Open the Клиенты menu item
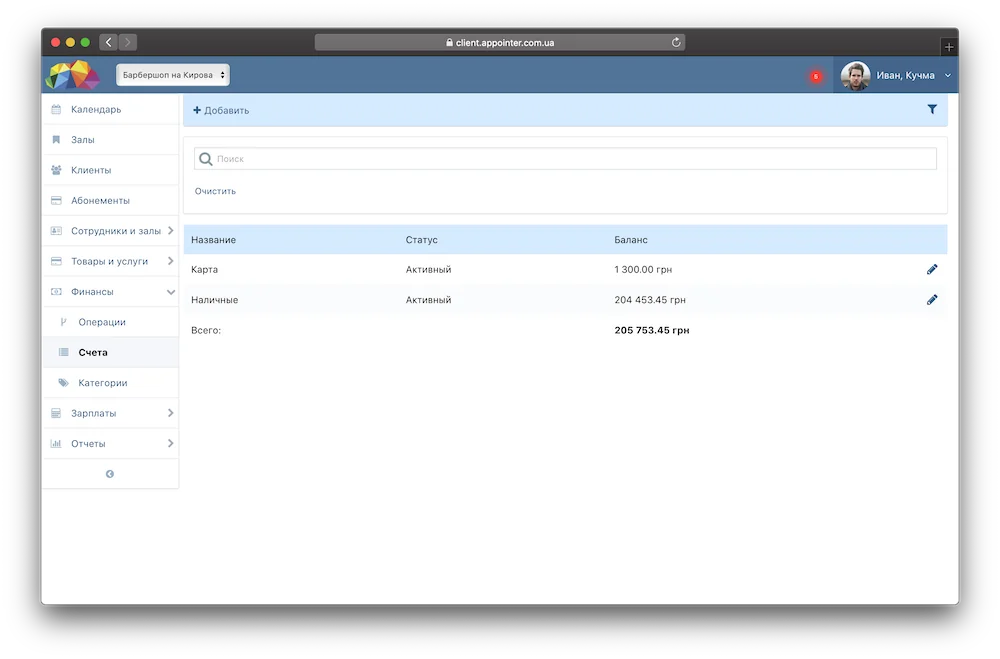 point(110,170)
